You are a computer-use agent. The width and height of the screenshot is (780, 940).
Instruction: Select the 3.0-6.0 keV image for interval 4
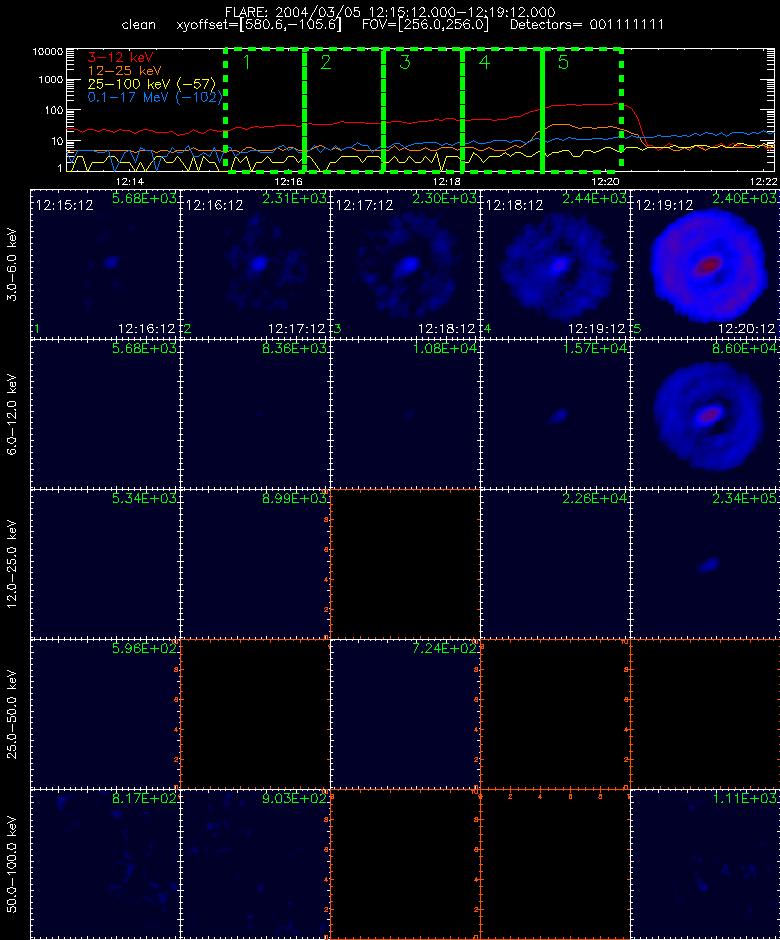tap(555, 264)
